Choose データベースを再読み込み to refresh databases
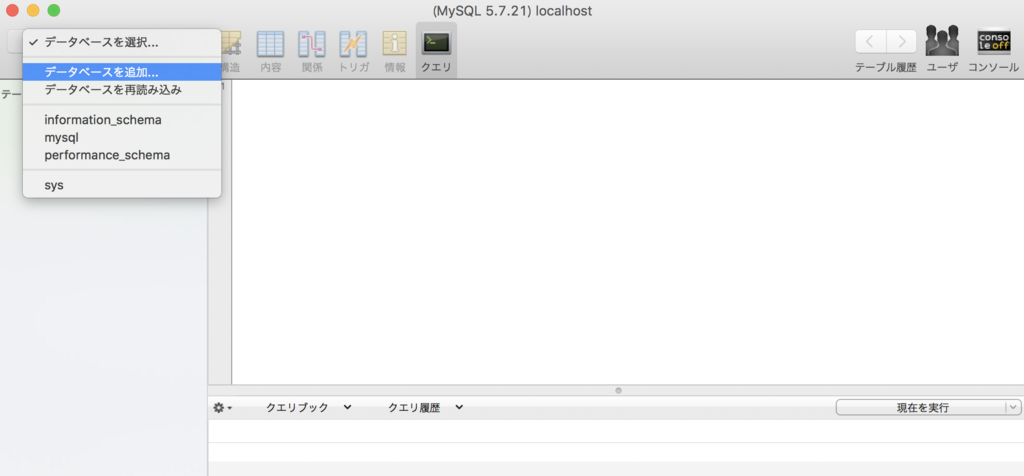The width and height of the screenshot is (1024, 476). [x=122, y=89]
